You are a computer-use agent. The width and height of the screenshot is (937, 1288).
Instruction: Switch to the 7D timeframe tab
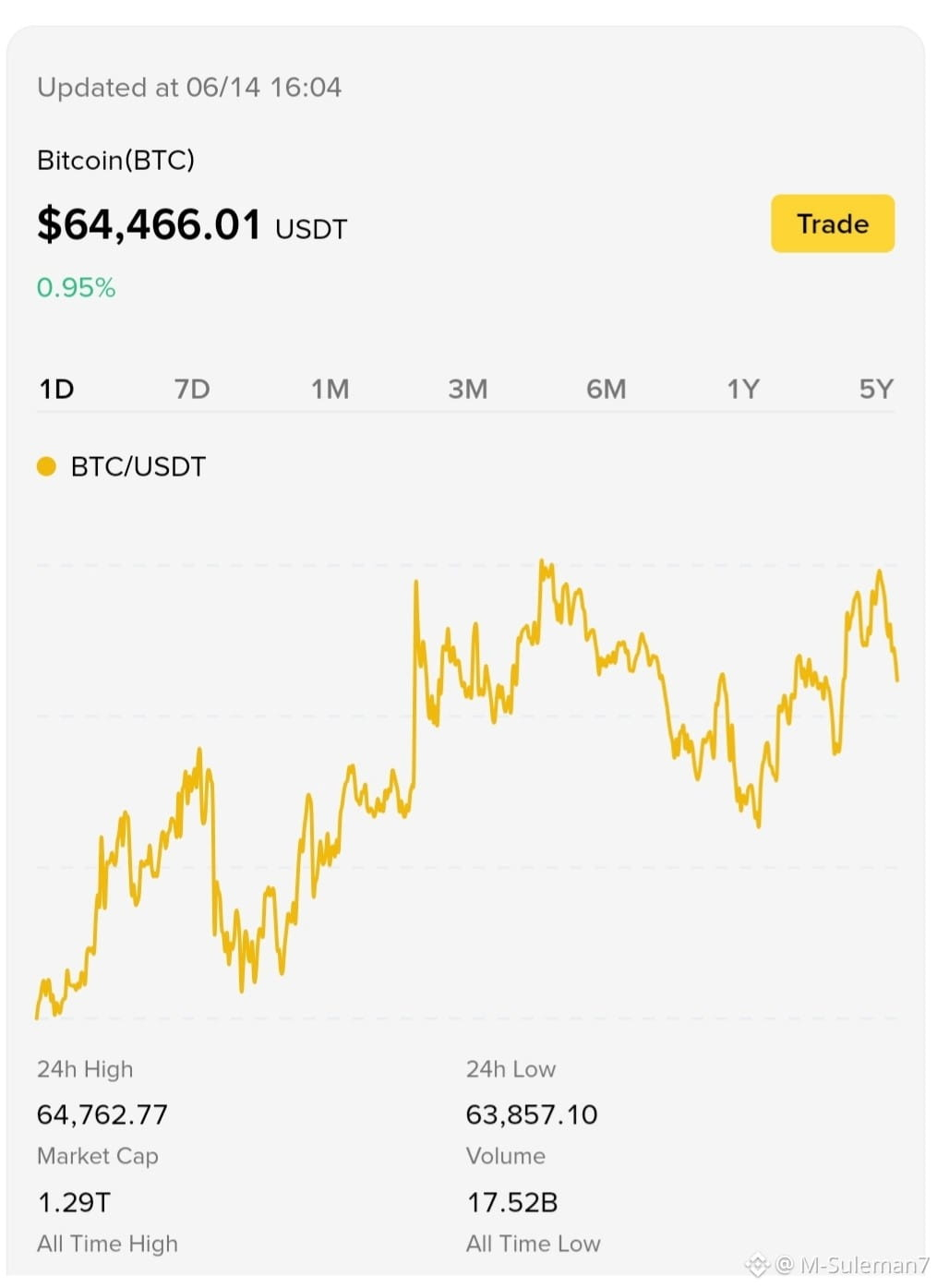tap(192, 389)
